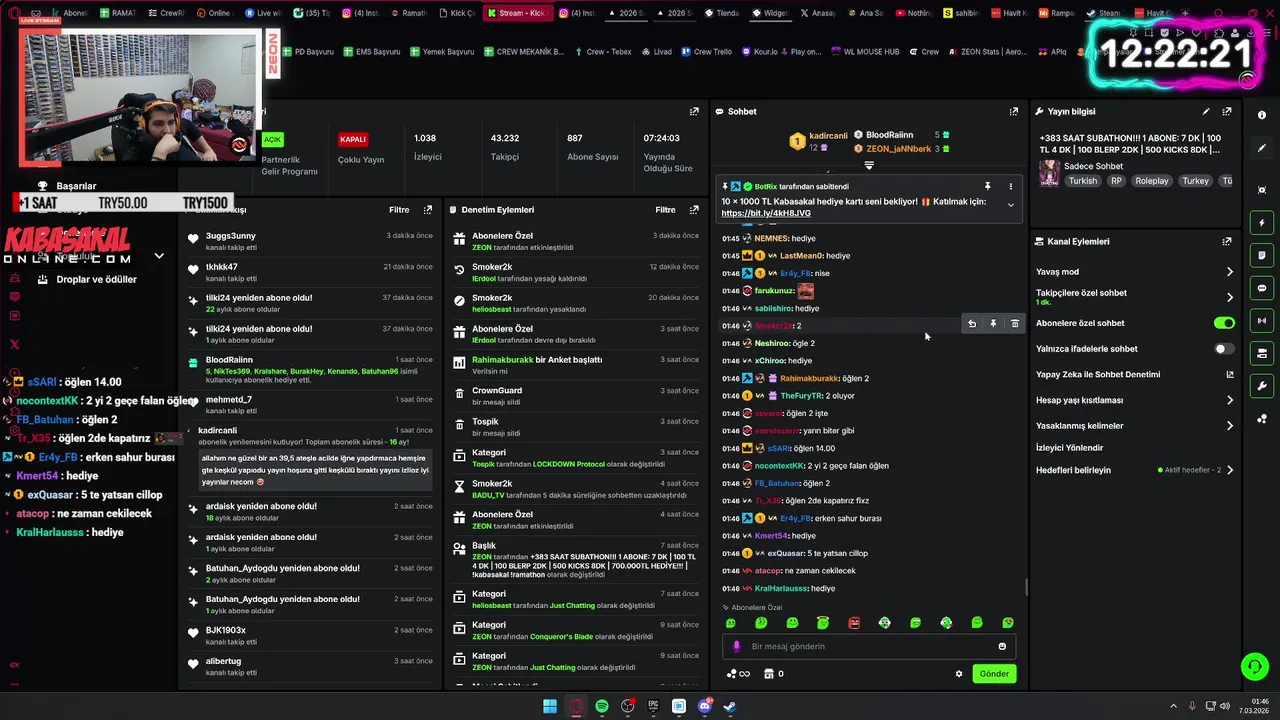
Task: Open Filtre in activity feed panel
Action: click(x=399, y=210)
